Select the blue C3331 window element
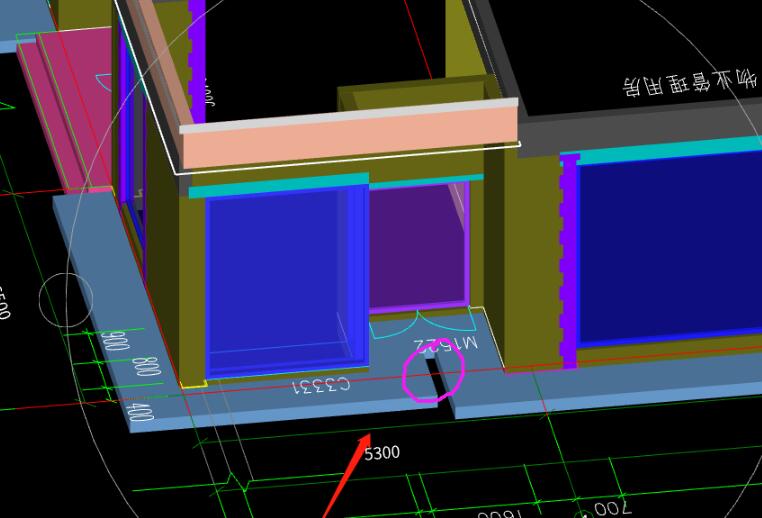The width and height of the screenshot is (762, 518). [x=287, y=282]
